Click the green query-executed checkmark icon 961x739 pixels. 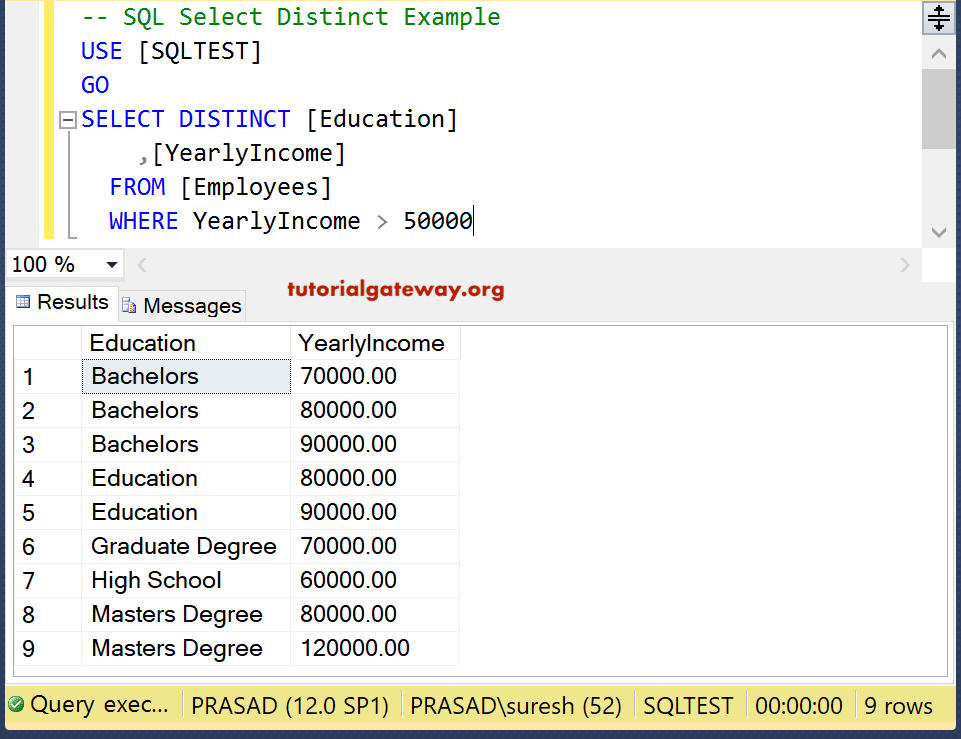[15, 704]
